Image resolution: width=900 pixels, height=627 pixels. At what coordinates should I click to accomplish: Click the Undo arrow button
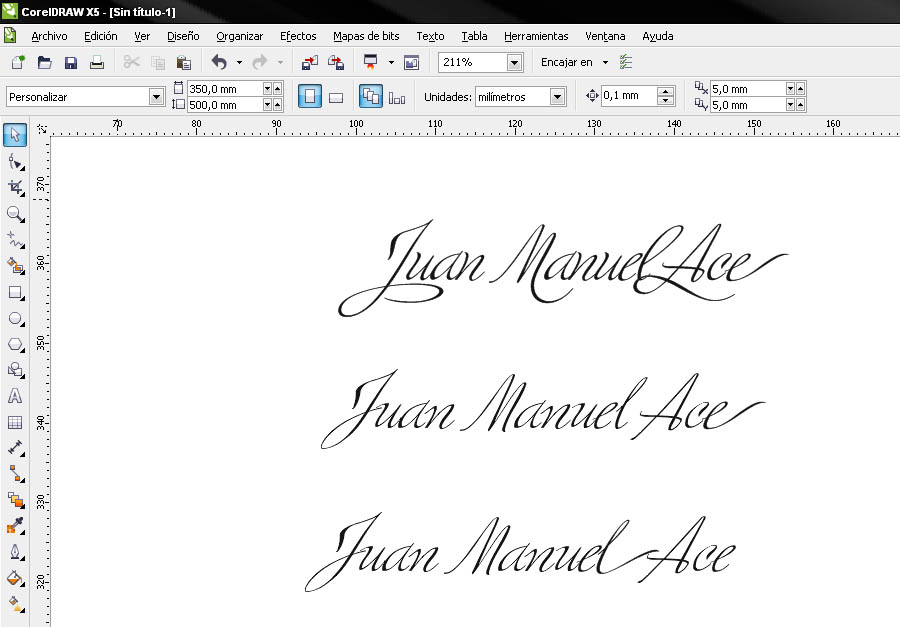tap(219, 62)
